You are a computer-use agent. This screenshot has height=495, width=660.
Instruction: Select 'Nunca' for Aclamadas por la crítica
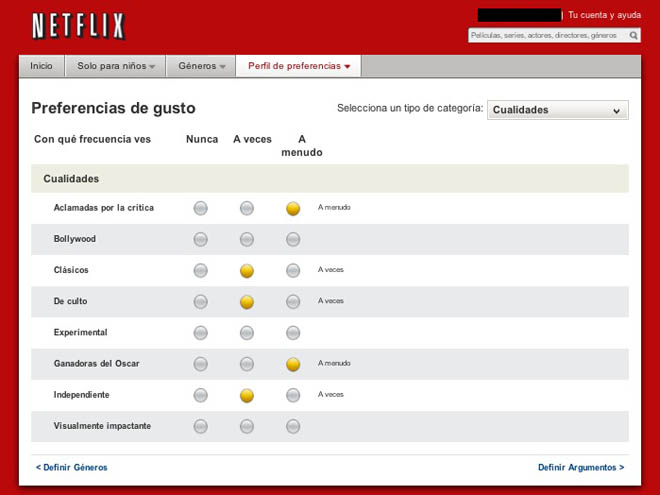pos(201,208)
